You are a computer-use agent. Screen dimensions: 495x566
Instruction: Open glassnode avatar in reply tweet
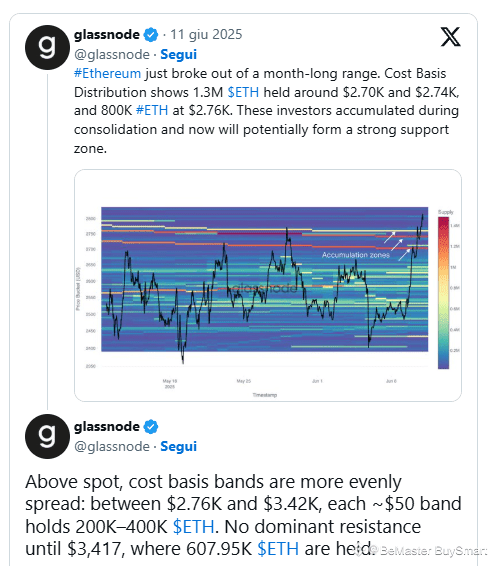tap(47, 436)
